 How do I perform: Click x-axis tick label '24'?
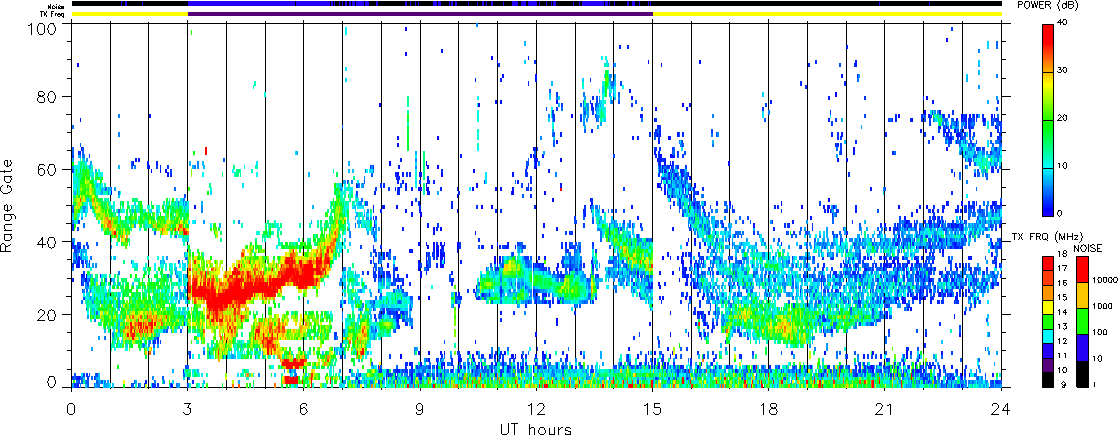[1001, 409]
